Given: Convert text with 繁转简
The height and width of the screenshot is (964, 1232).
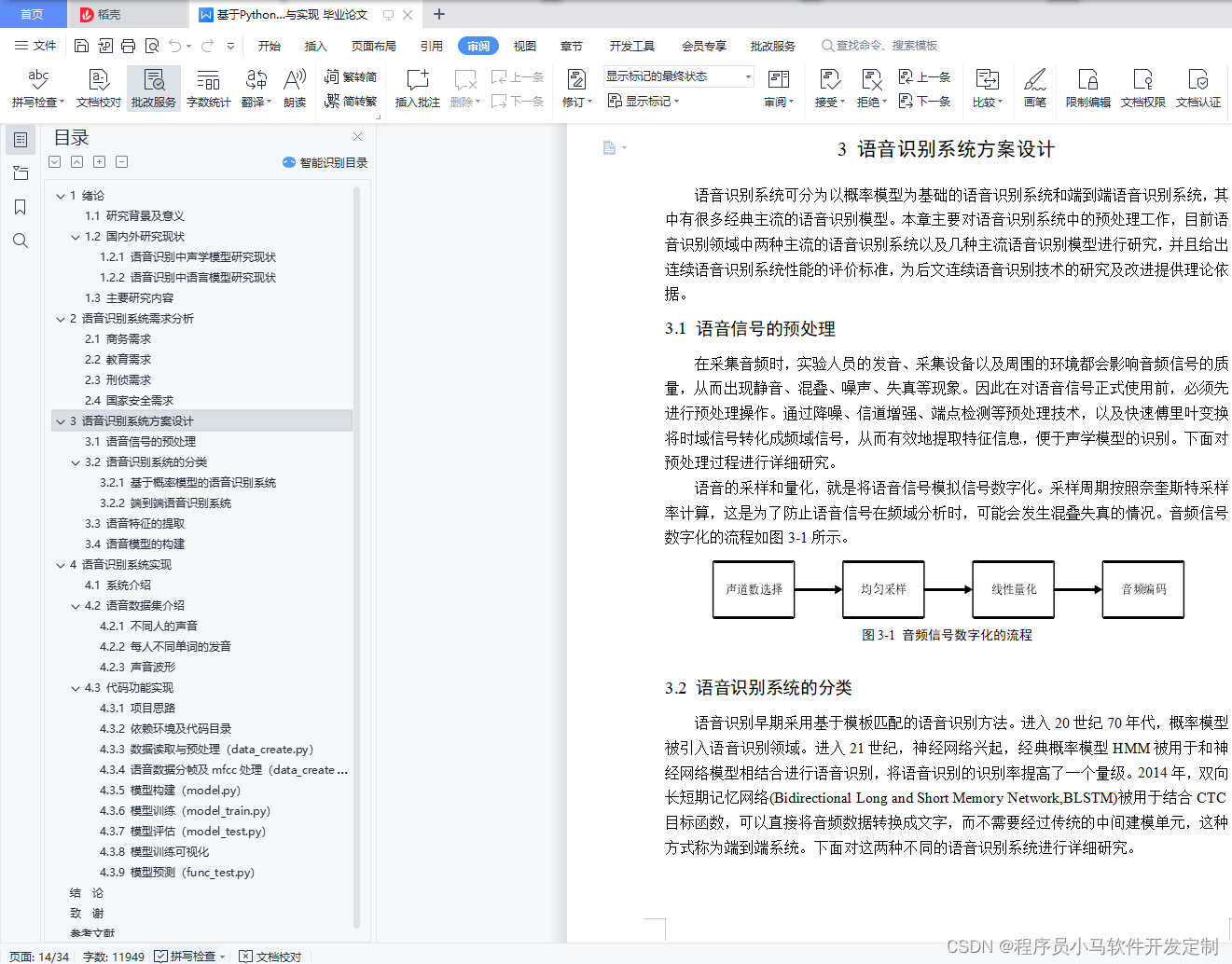Looking at the screenshot, I should pos(351,77).
